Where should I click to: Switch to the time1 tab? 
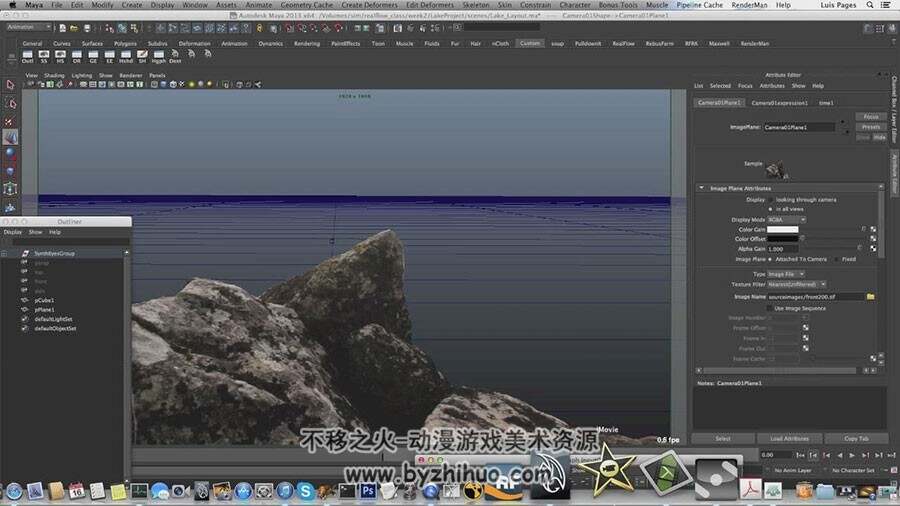point(826,103)
